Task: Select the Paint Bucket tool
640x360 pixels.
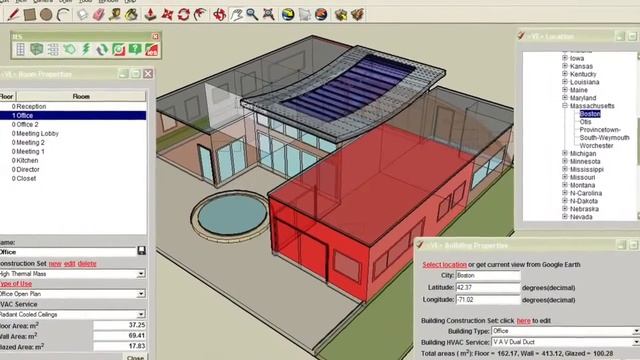Action: click(131, 15)
